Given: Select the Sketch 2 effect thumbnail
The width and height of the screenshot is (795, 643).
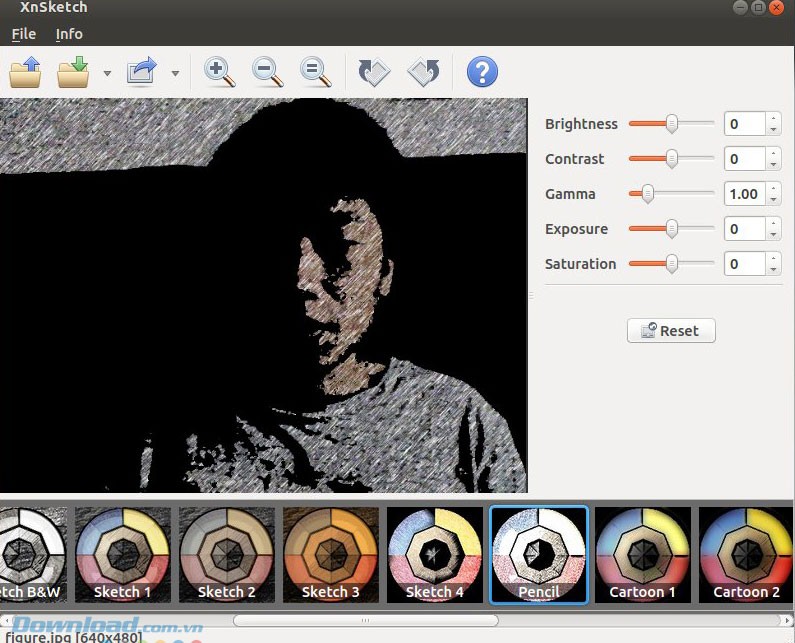Looking at the screenshot, I should (227, 554).
